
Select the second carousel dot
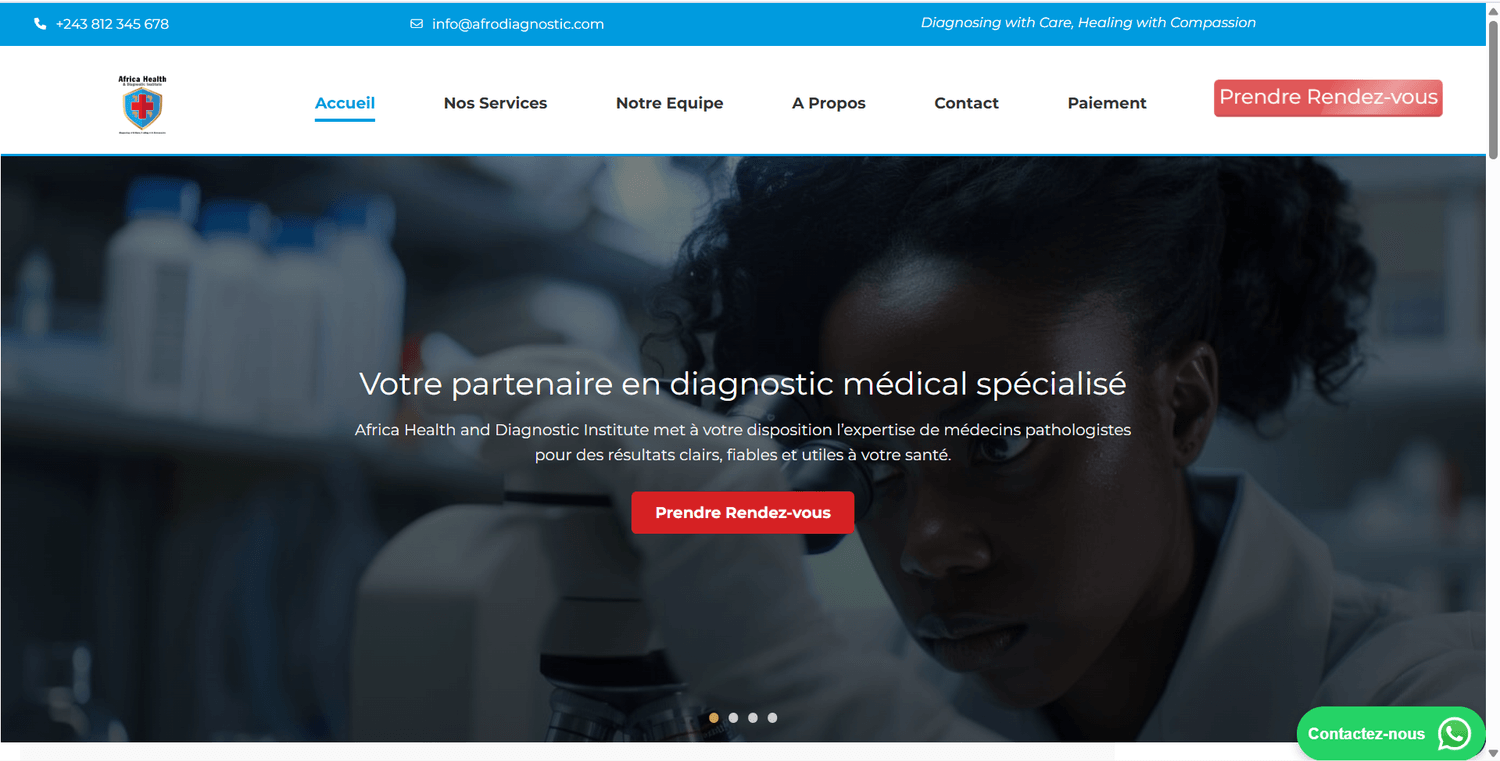(x=733, y=717)
